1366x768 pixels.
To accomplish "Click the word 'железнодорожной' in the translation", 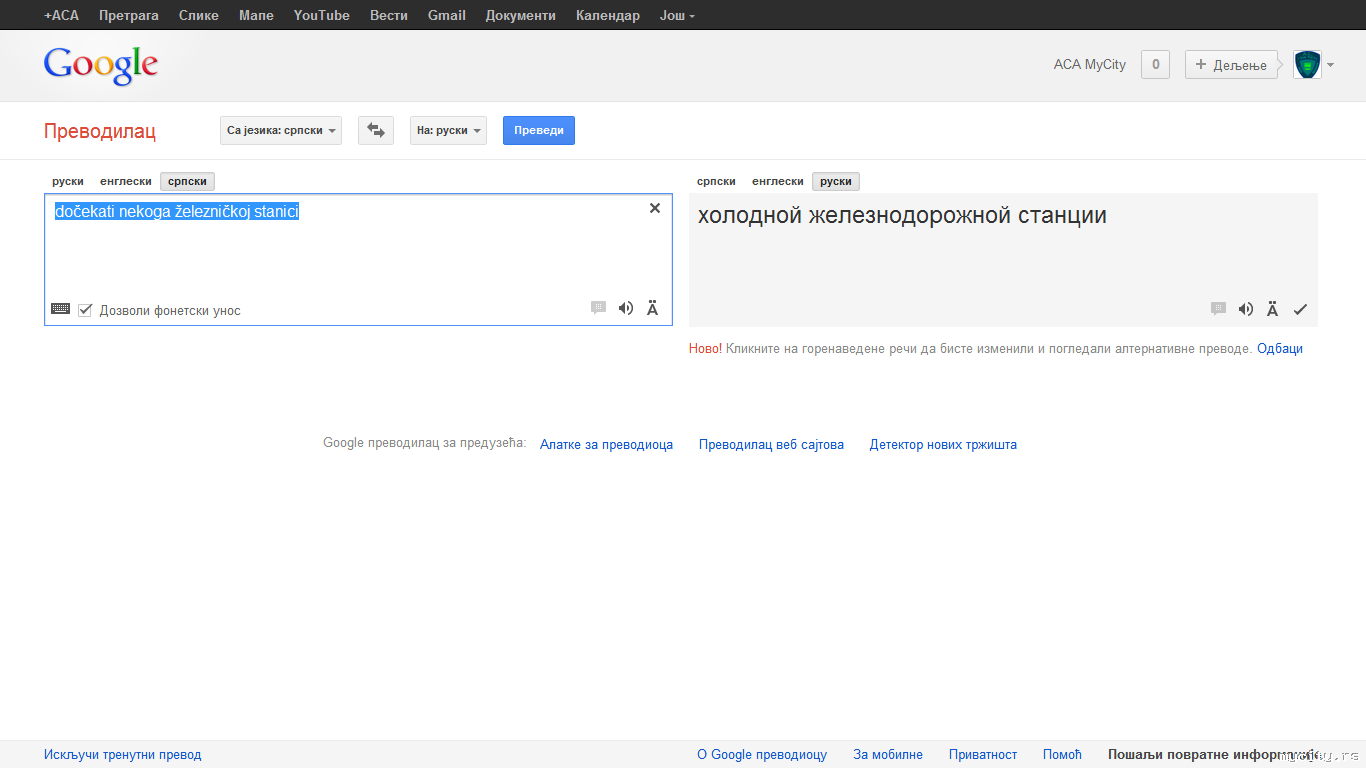I will click(x=911, y=215).
